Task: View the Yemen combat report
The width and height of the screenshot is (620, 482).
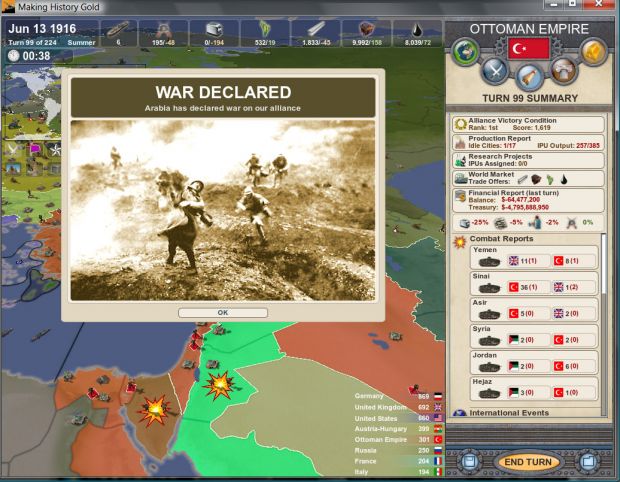Action: 534,257
